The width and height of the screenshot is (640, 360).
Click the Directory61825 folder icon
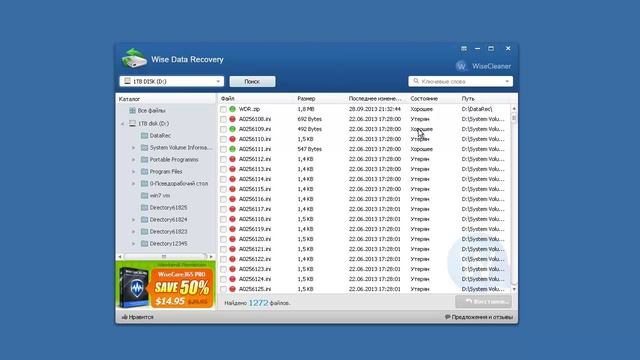tap(144, 207)
